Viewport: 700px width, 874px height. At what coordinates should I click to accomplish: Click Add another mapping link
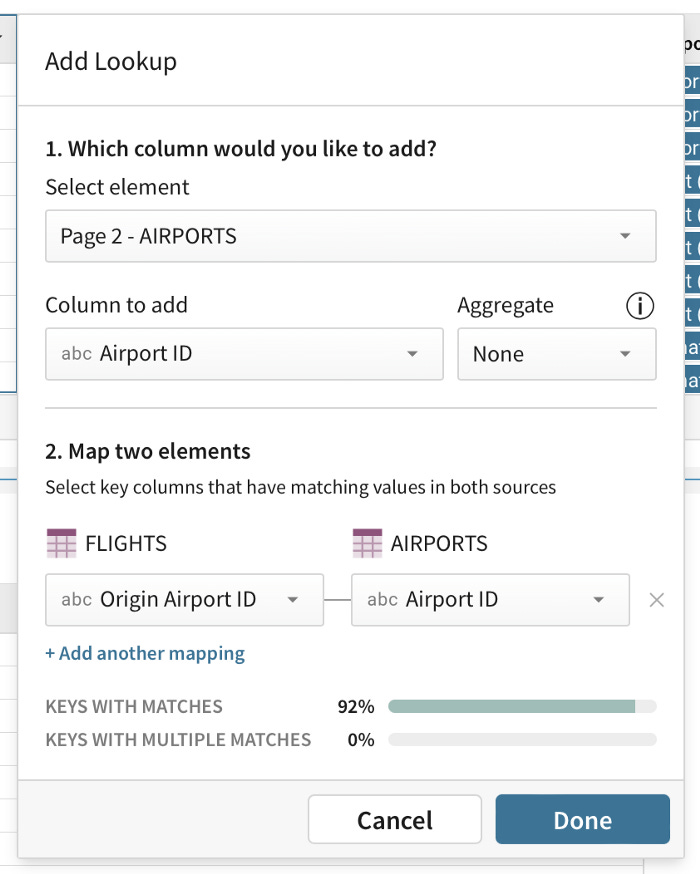coord(145,653)
